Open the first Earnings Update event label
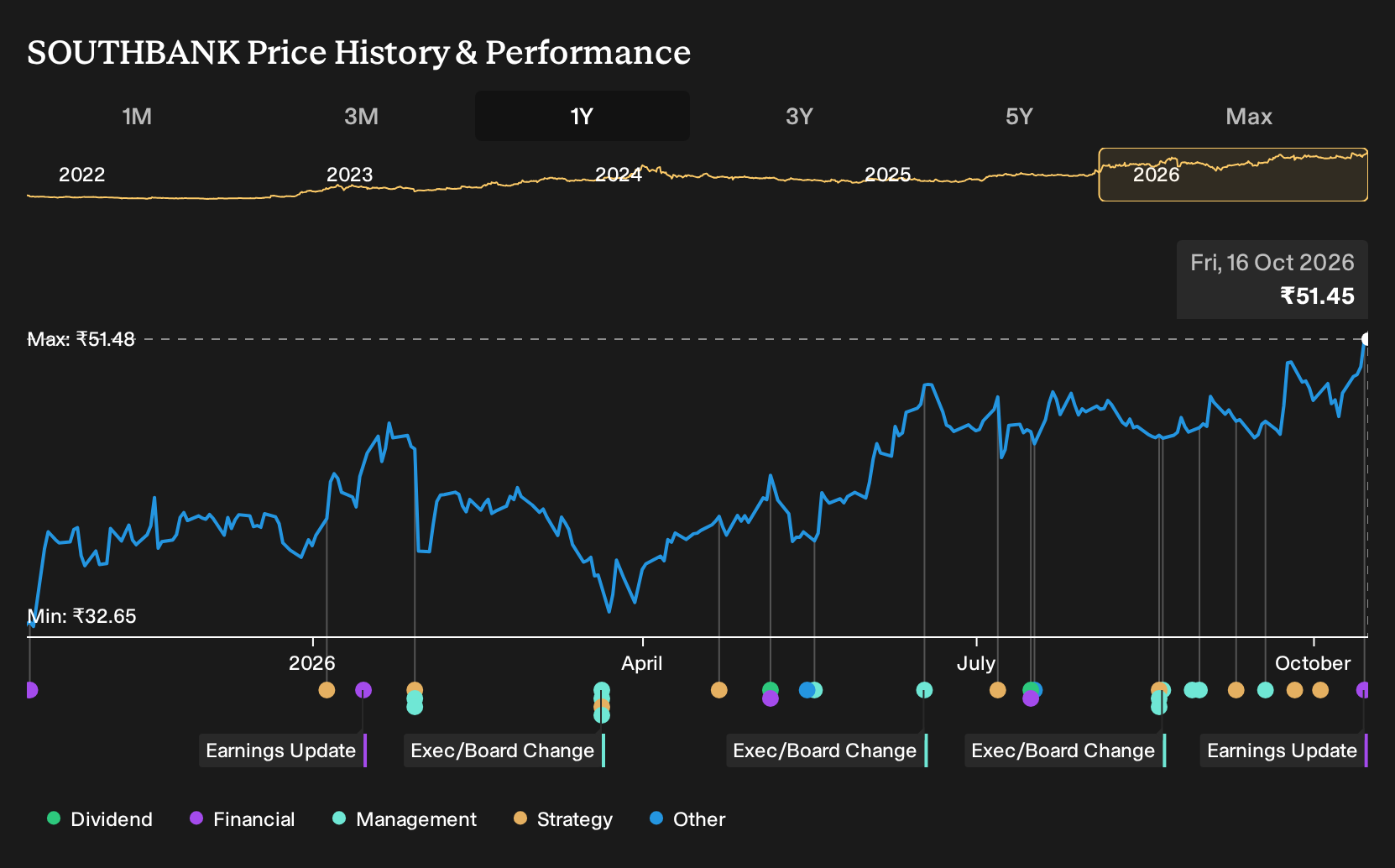1395x868 pixels. [x=283, y=750]
